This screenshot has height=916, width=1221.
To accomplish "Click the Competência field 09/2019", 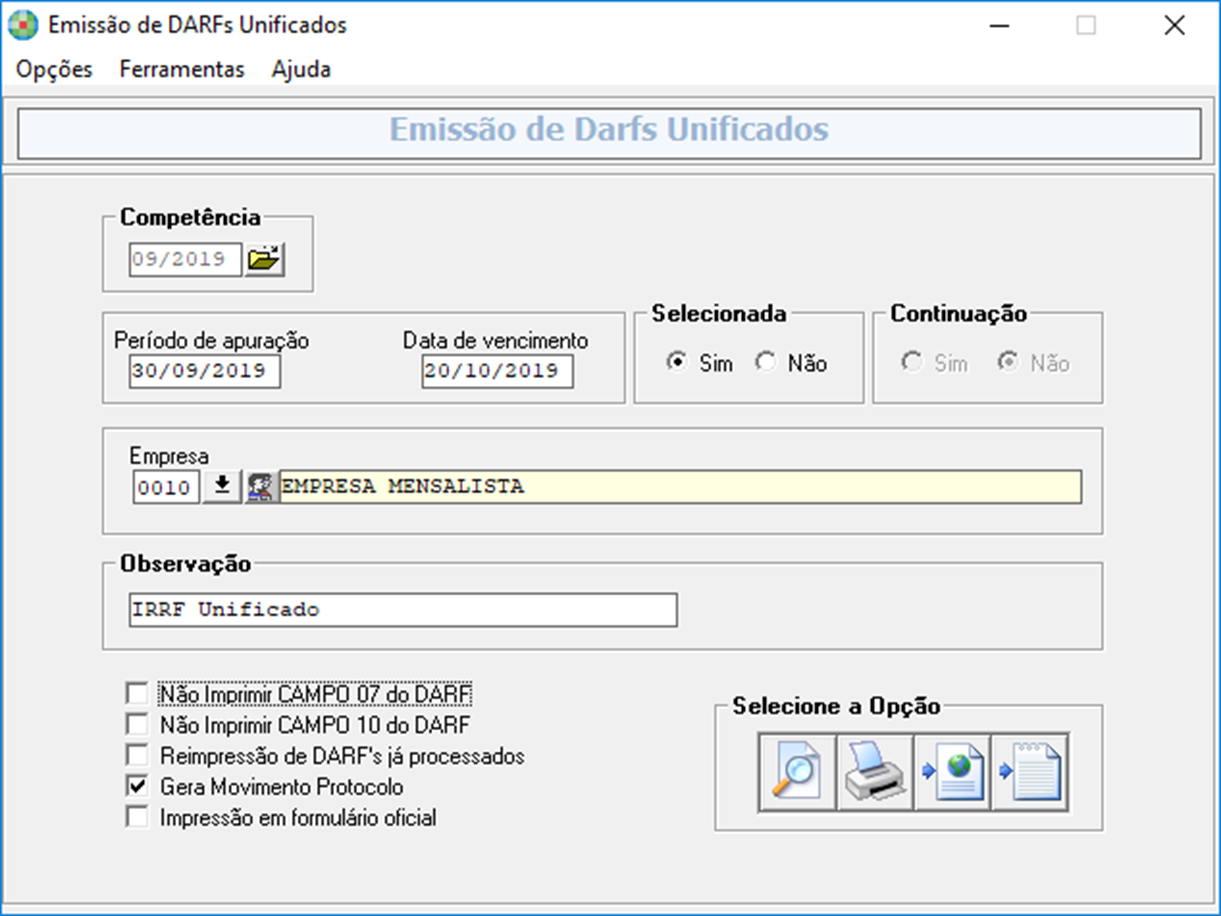I will [185, 260].
